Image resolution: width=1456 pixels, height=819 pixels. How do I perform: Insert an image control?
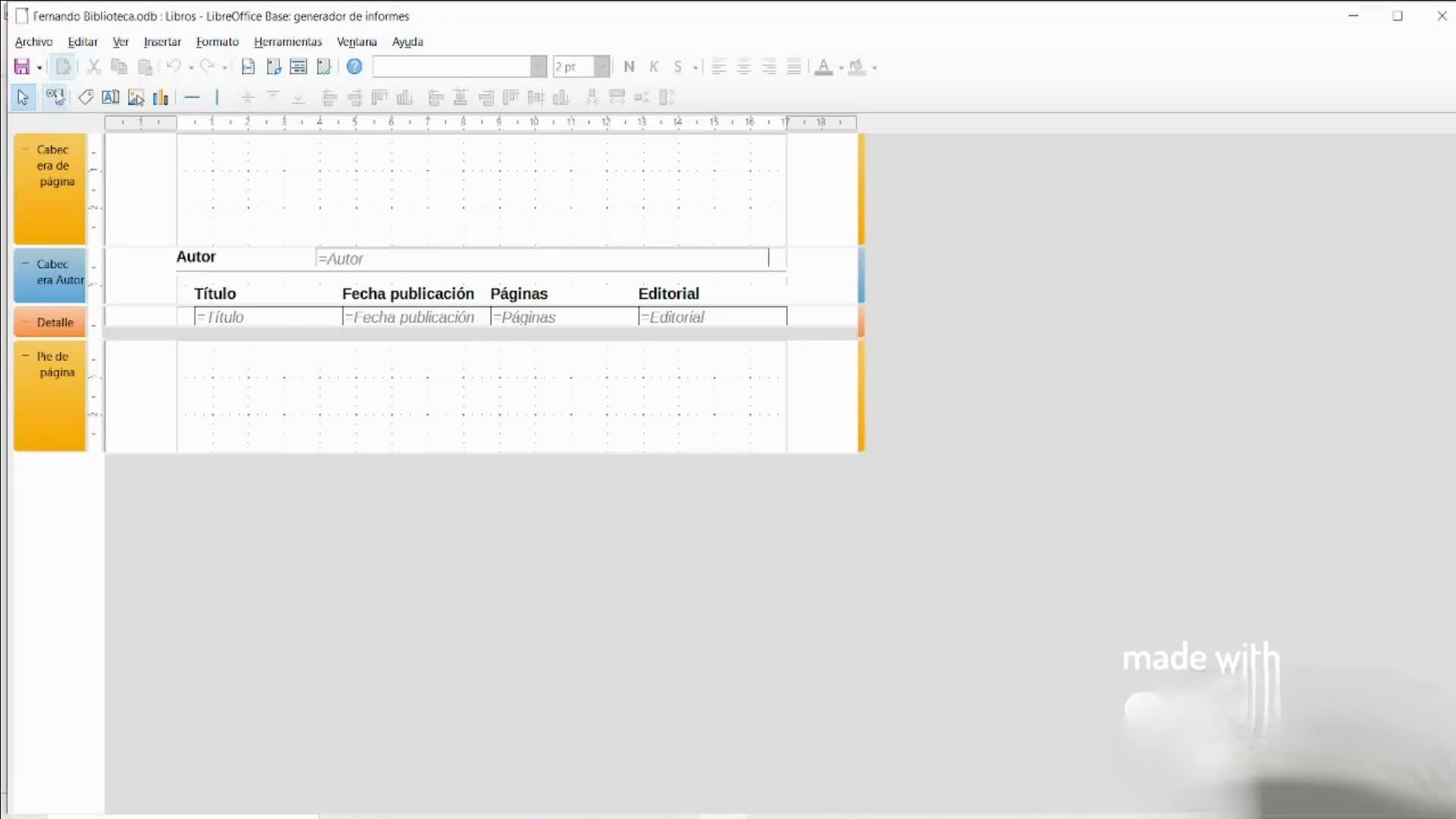136,97
